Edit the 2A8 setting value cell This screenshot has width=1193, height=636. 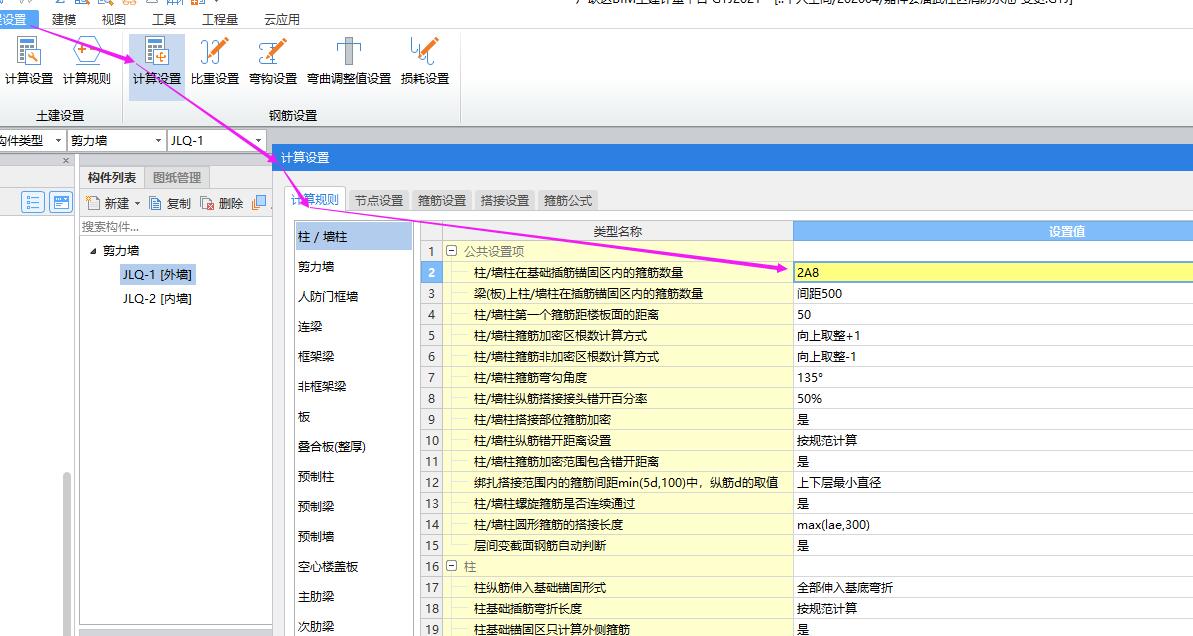pos(993,272)
